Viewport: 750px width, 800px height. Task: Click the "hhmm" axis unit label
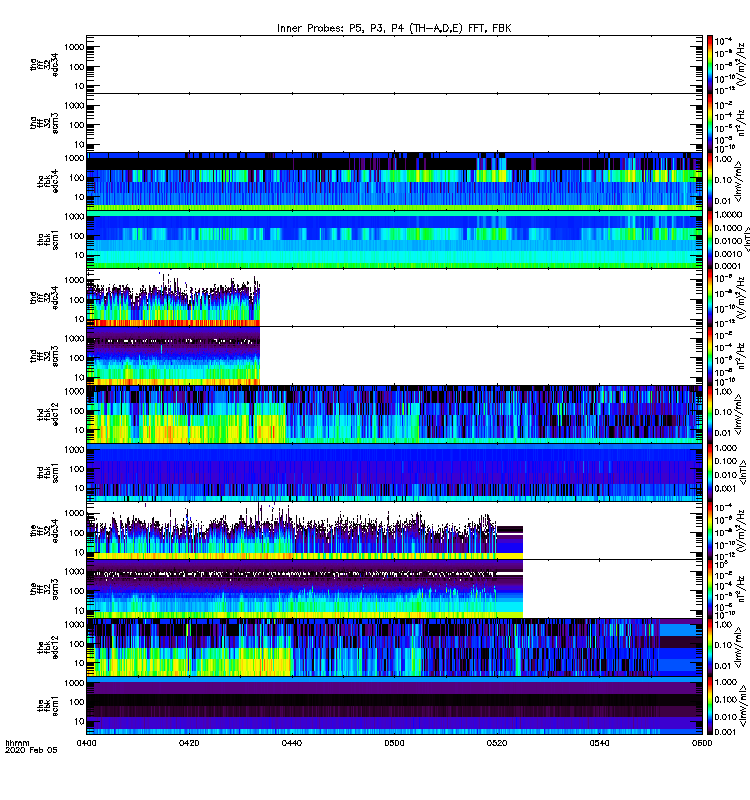point(17,743)
